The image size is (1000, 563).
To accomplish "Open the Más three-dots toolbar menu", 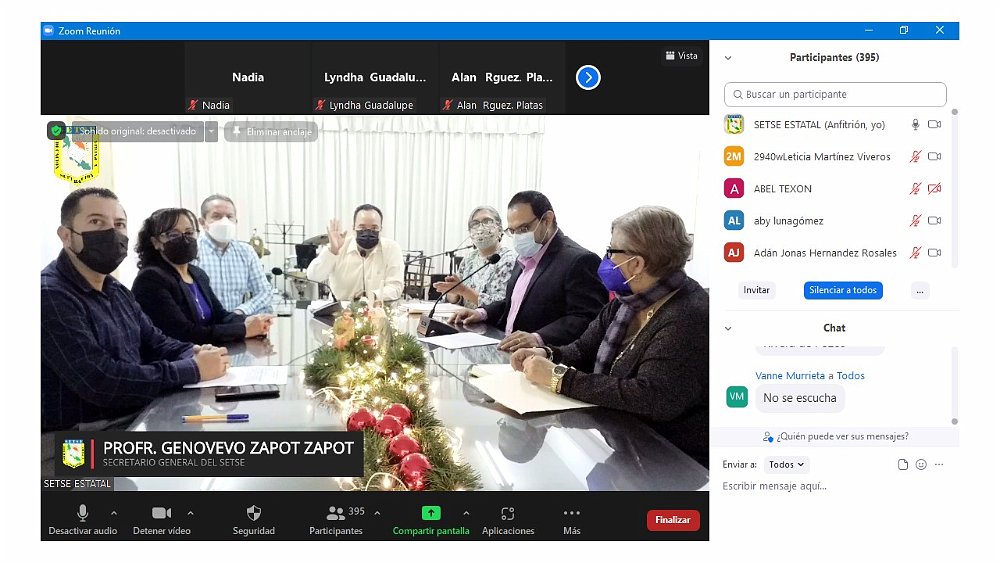I will tap(572, 513).
